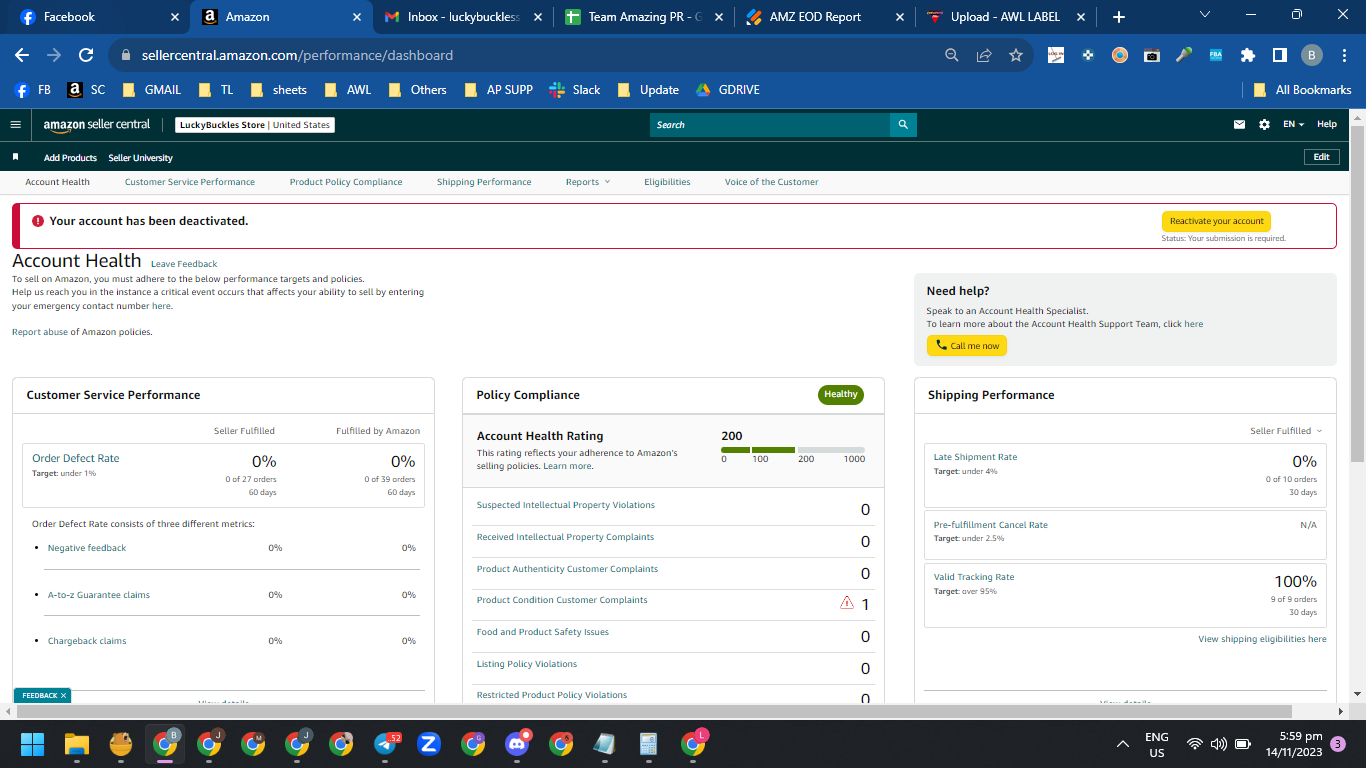The width and height of the screenshot is (1366, 768).
Task: Open the Leave Feedback link
Action: coord(184,264)
